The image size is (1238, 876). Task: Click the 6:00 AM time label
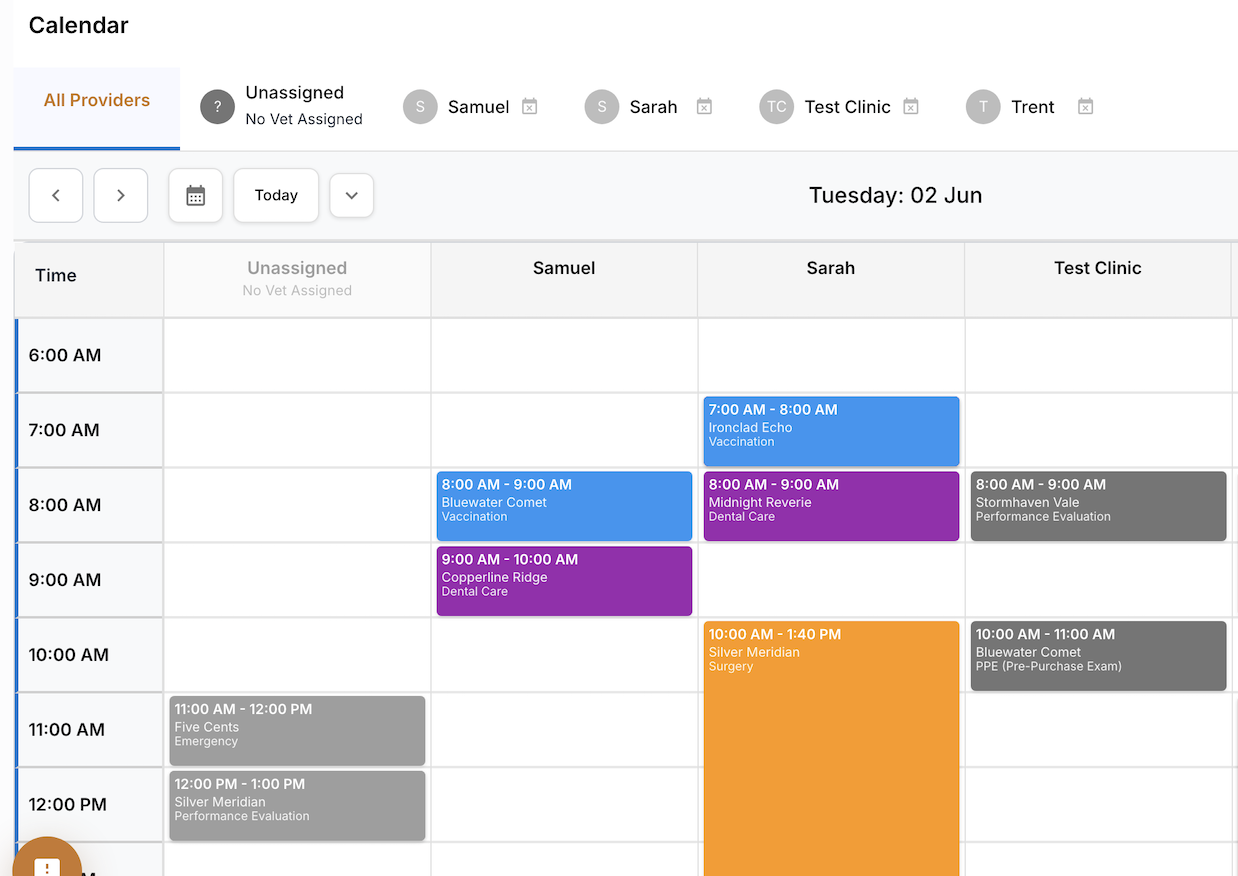point(65,355)
